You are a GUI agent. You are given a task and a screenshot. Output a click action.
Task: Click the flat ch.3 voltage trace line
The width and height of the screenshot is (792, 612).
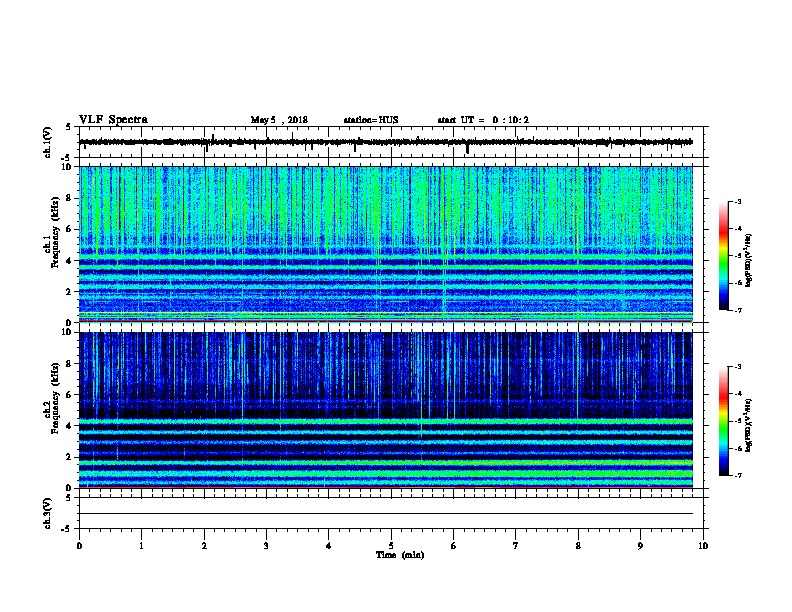pos(386,514)
